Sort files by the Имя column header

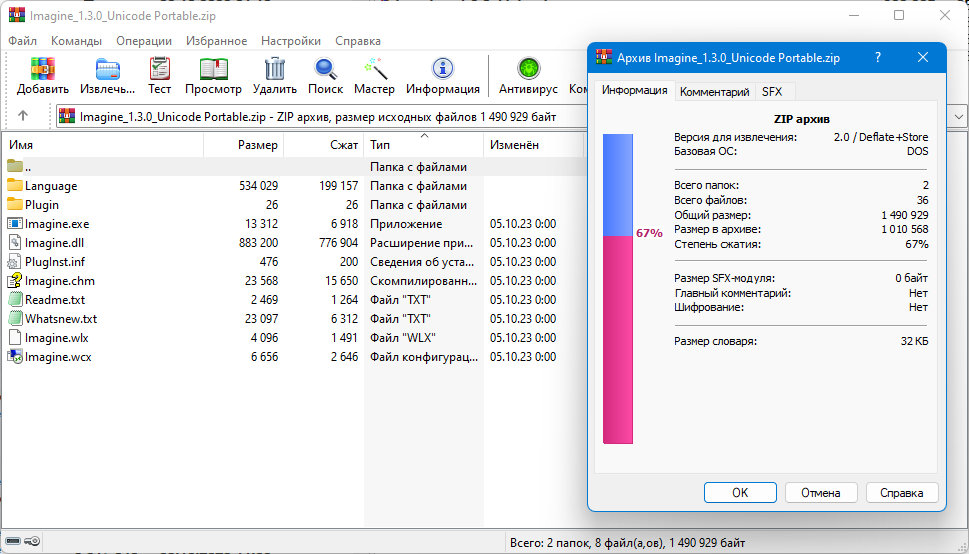(x=100, y=145)
